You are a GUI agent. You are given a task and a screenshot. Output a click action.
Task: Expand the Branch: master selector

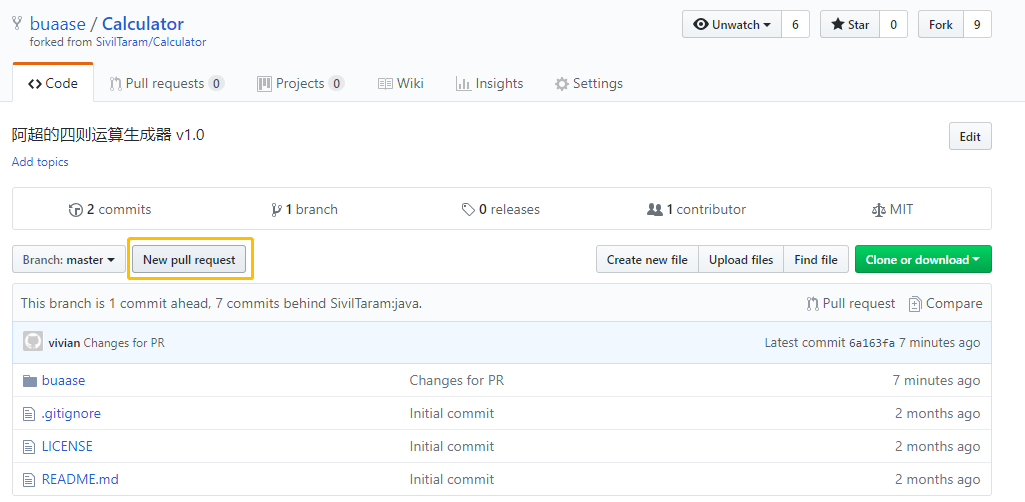pos(69,259)
